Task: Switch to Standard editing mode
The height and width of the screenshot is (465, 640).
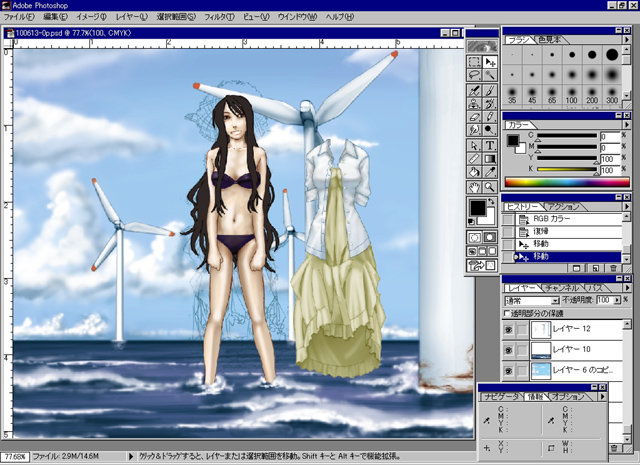Action: [x=474, y=238]
